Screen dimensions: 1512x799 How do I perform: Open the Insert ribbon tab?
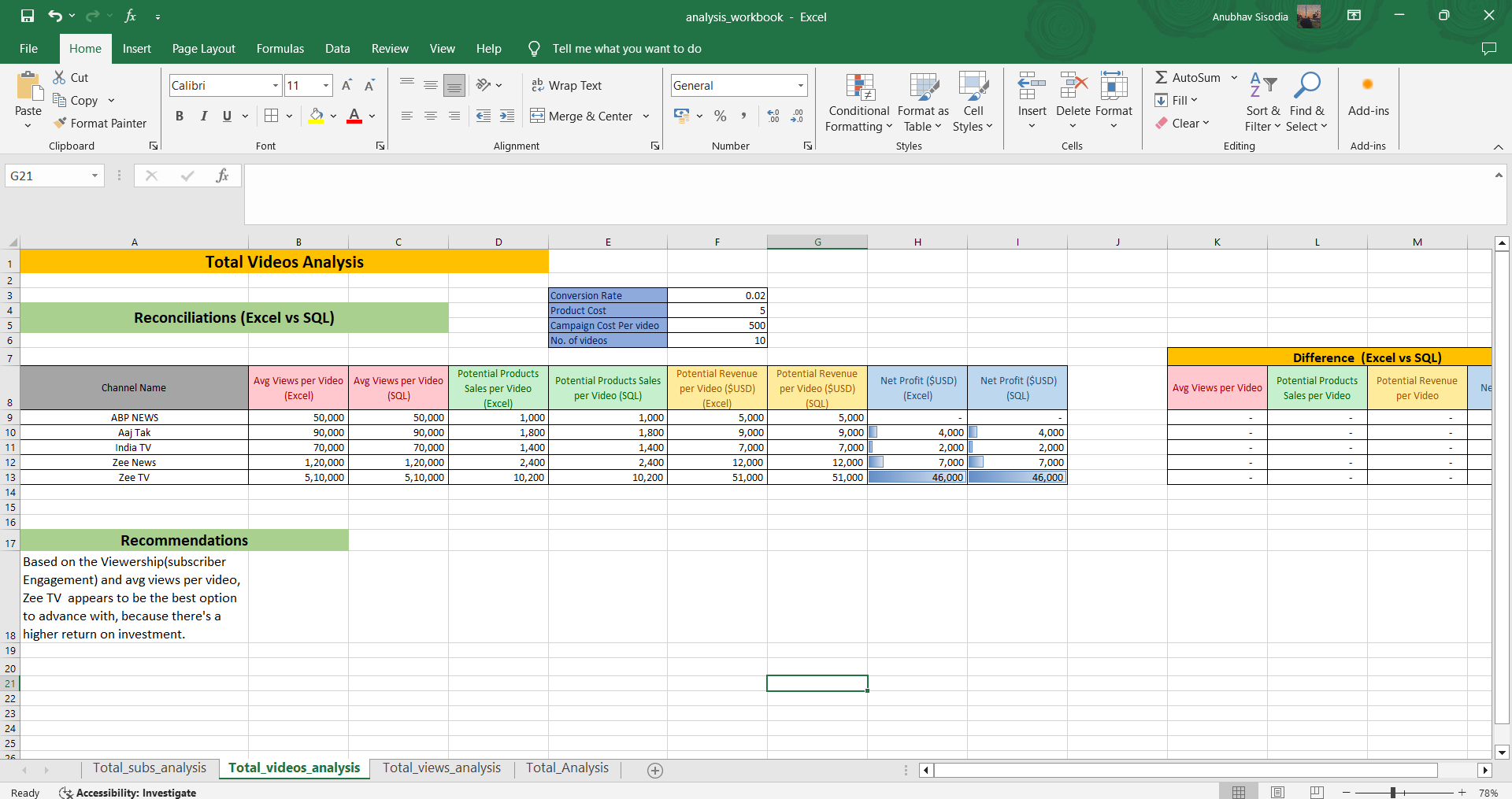pyautogui.click(x=137, y=49)
